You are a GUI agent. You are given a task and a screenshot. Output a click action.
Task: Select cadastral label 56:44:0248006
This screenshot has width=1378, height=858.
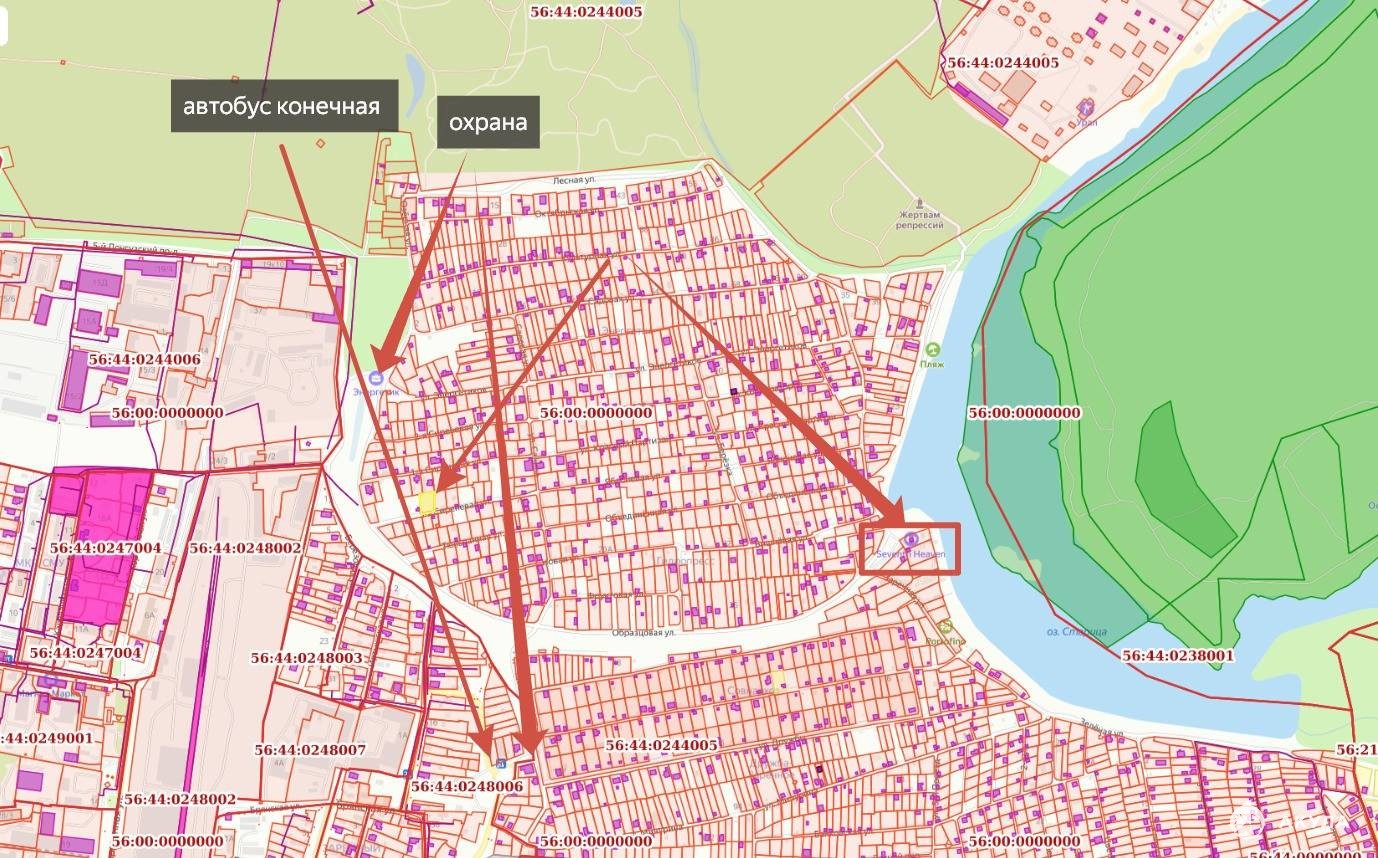(466, 787)
